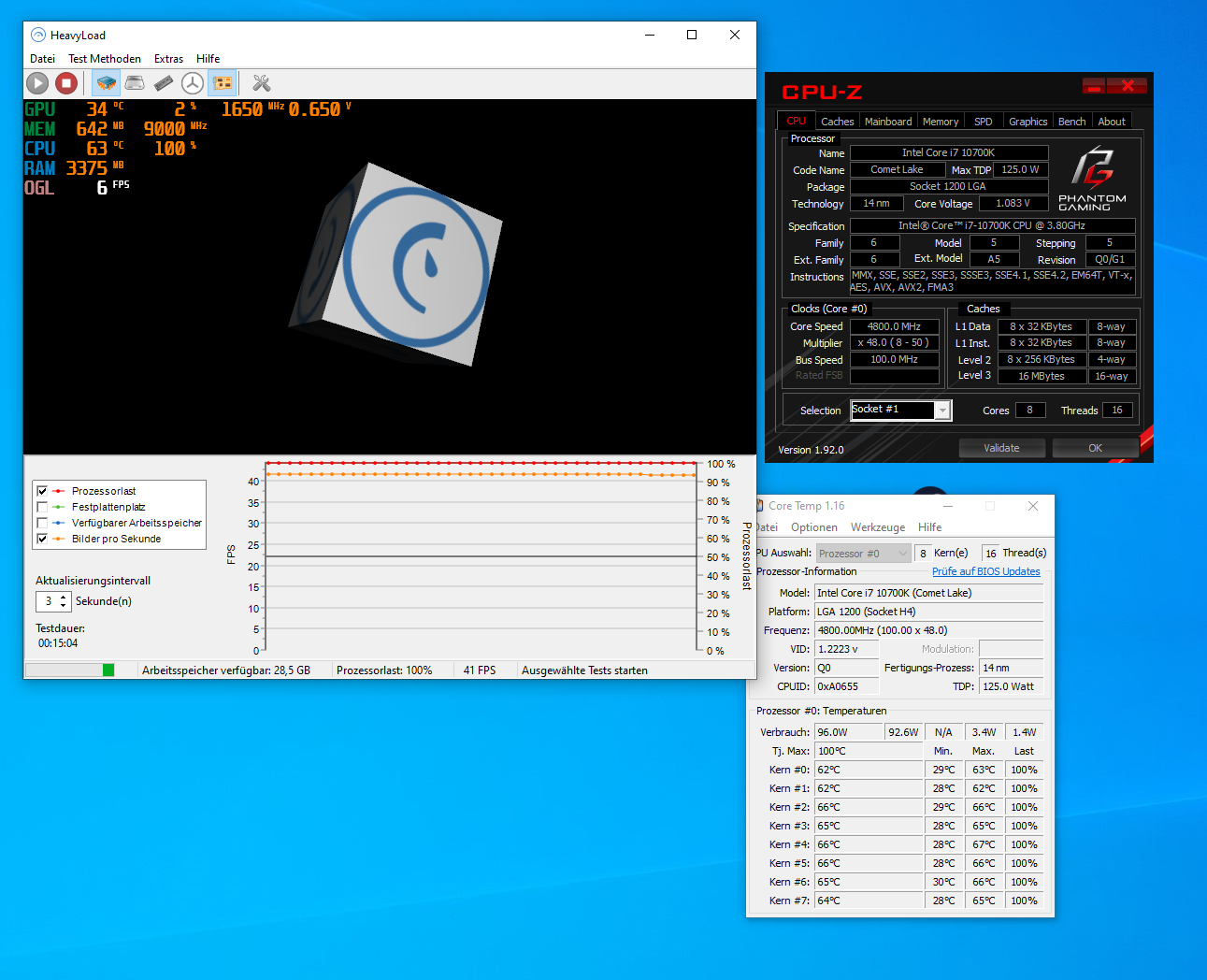
Task: Toggle GPU graphics card stress icon
Action: coord(223,83)
